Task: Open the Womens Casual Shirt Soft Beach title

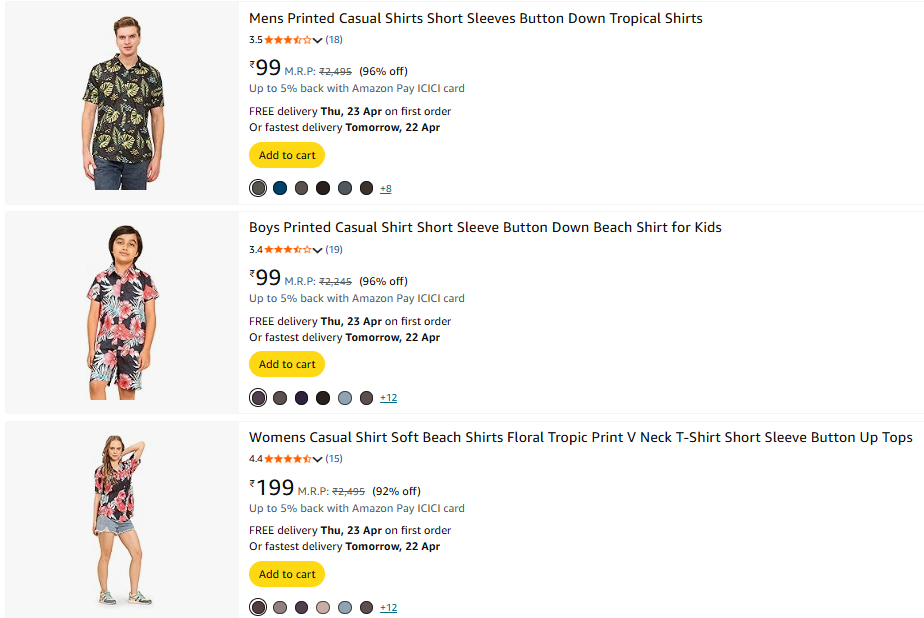Action: (580, 437)
